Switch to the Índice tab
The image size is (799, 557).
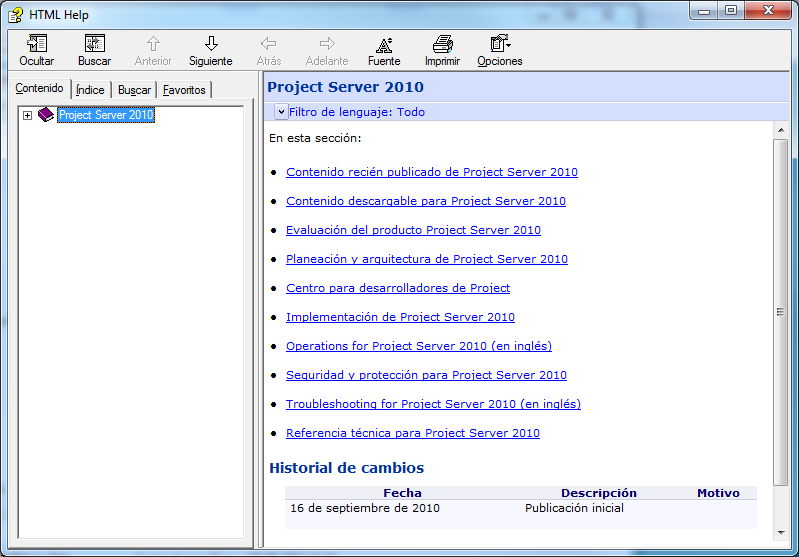90,90
